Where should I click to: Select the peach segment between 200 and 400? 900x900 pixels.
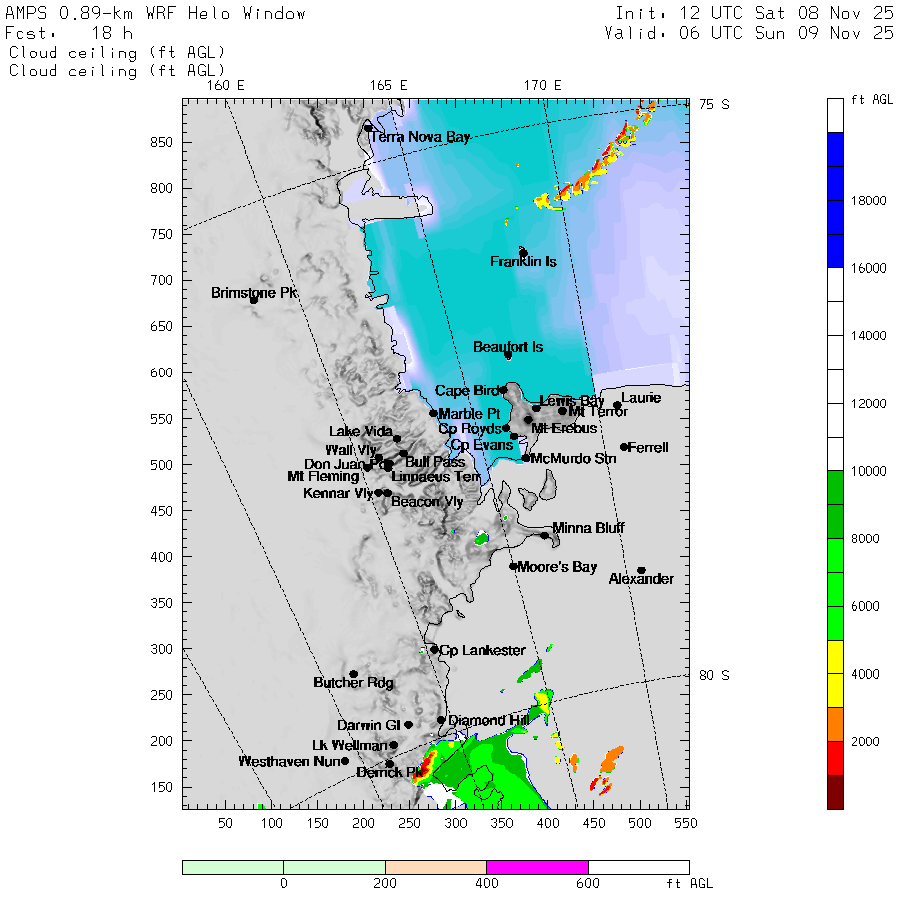[436, 867]
